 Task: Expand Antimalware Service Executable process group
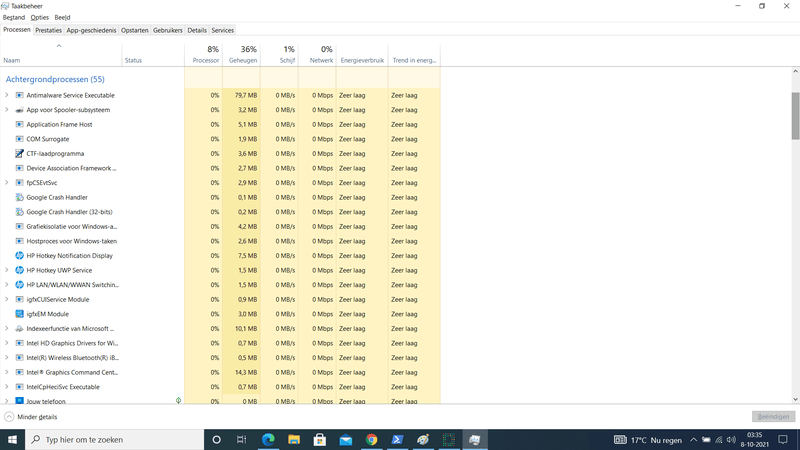click(x=7, y=95)
